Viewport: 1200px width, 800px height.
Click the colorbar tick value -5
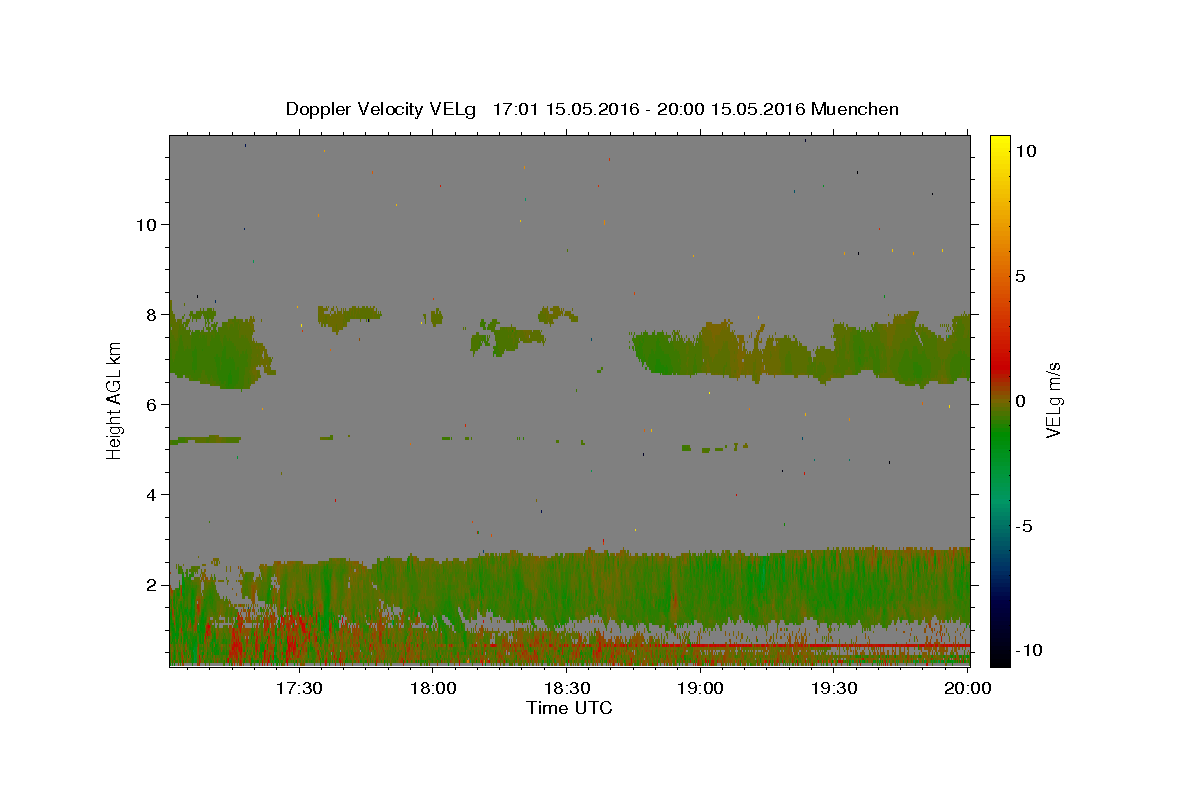(1023, 526)
